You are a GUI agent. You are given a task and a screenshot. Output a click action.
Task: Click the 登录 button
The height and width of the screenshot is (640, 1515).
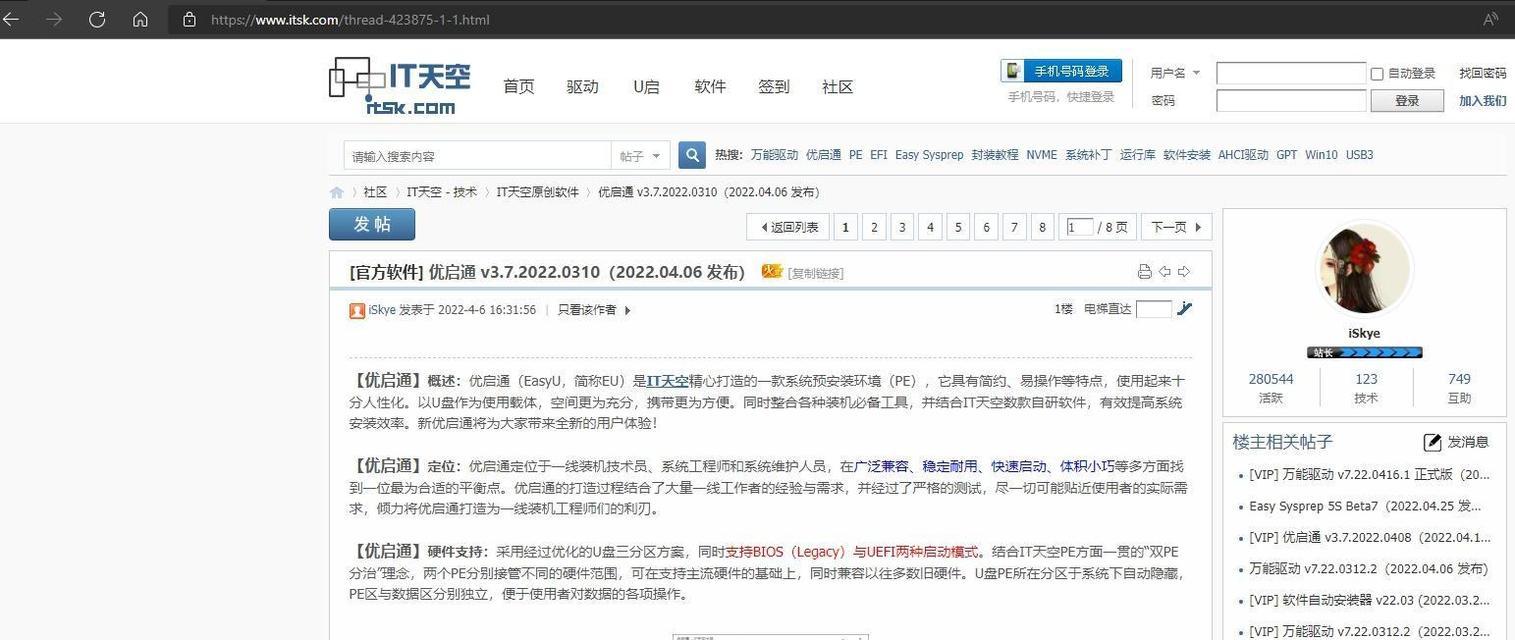click(1407, 101)
